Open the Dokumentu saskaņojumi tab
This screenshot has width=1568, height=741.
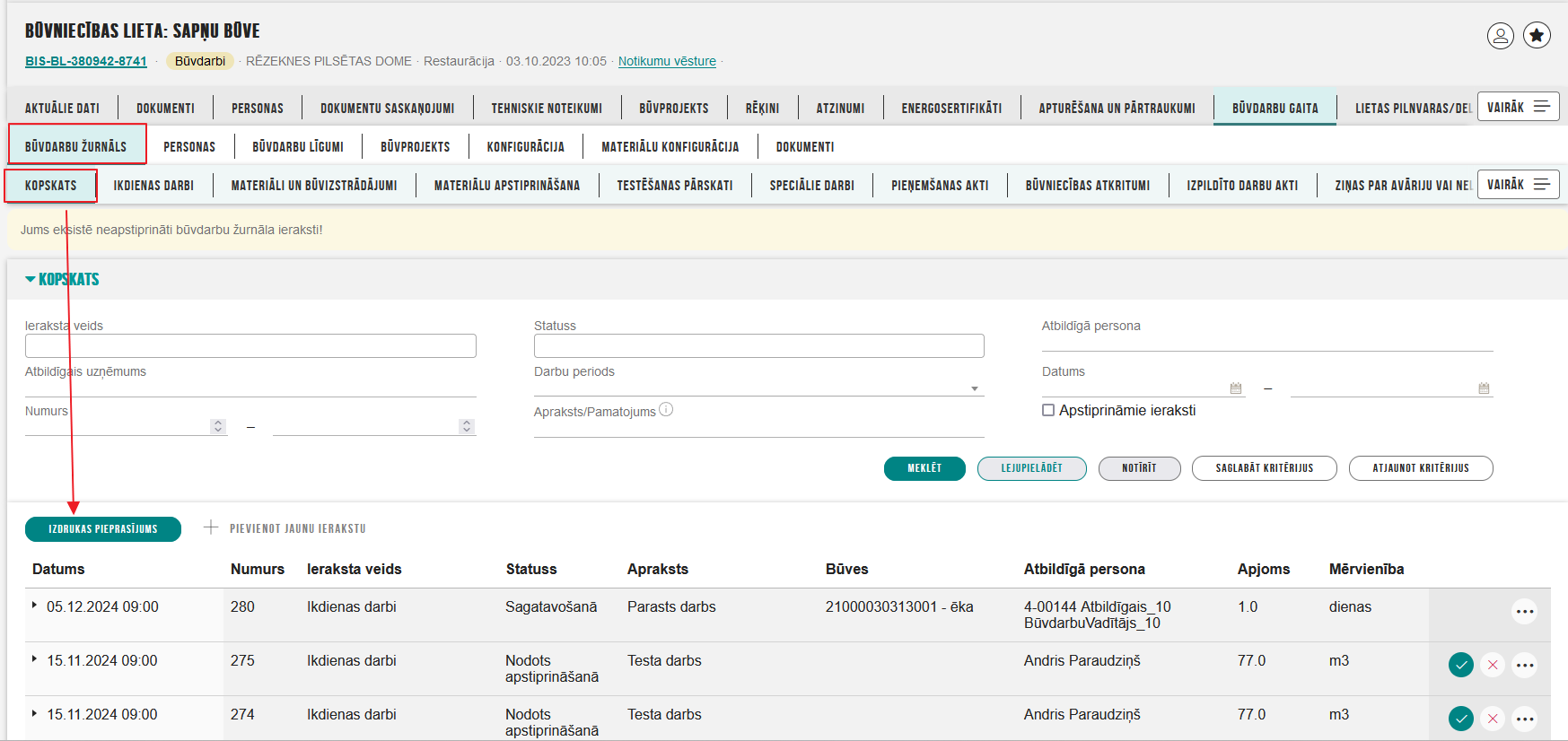point(387,108)
